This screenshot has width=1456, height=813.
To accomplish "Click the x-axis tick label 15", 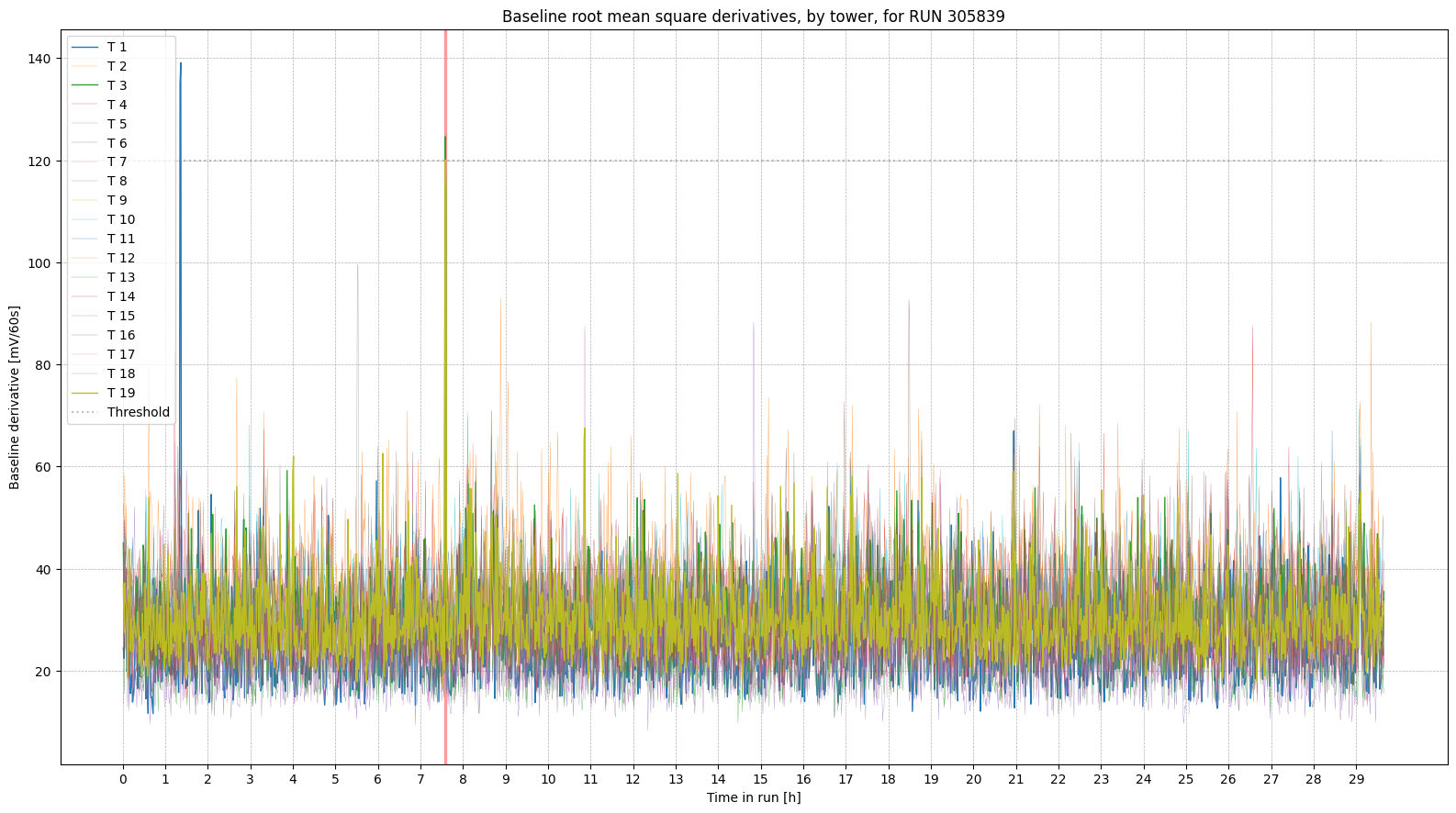I will click(x=760, y=779).
